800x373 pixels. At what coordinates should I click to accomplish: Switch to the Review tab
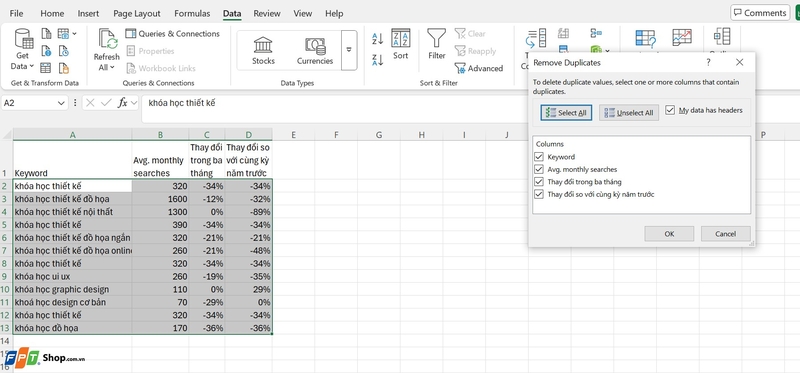click(x=267, y=14)
